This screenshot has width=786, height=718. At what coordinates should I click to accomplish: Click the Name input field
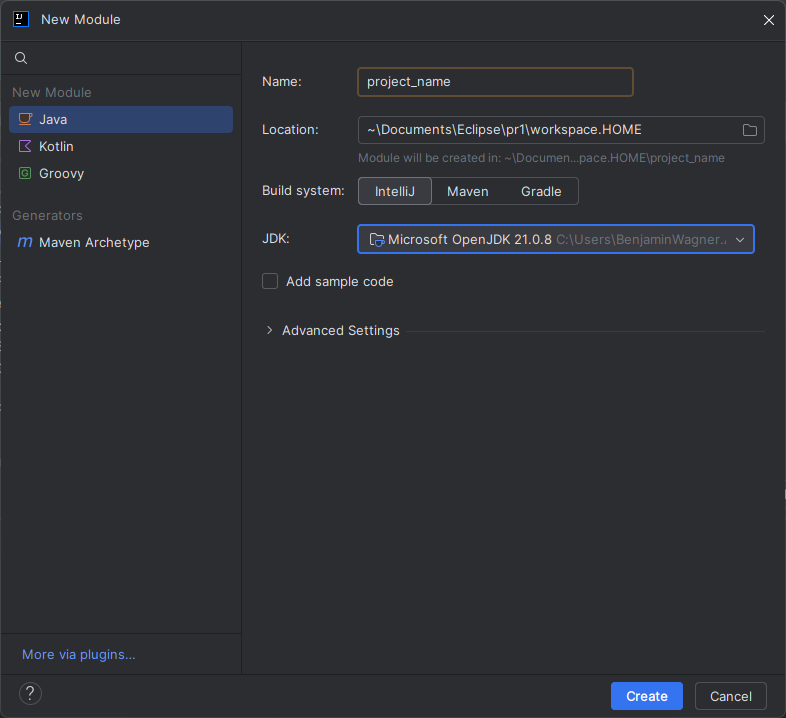[x=495, y=82]
